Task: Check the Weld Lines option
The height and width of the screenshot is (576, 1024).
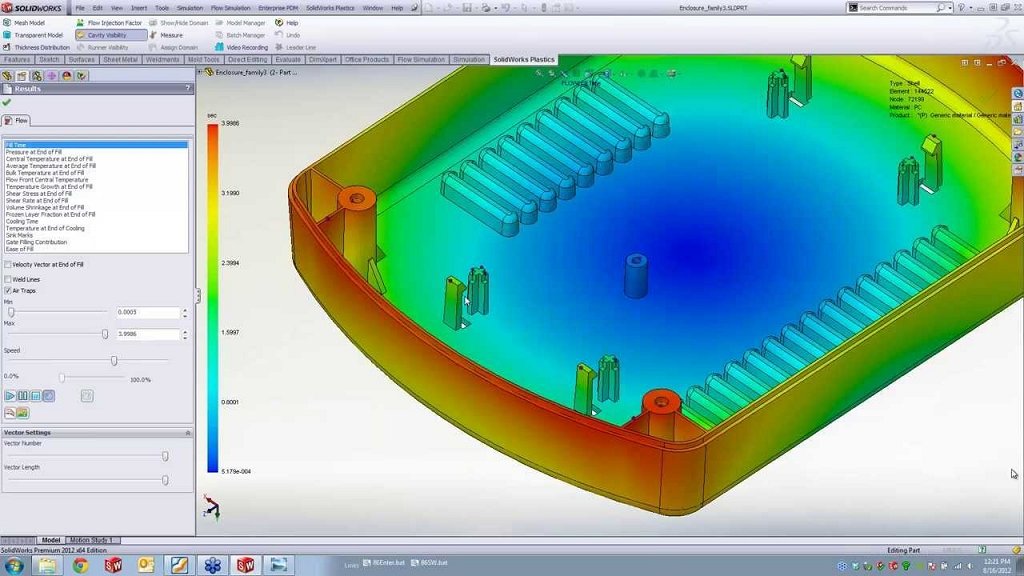Action: 8,279
